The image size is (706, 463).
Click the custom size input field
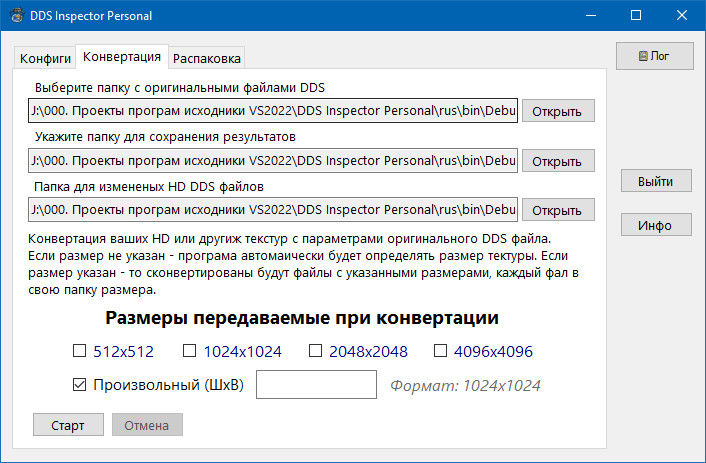(315, 384)
